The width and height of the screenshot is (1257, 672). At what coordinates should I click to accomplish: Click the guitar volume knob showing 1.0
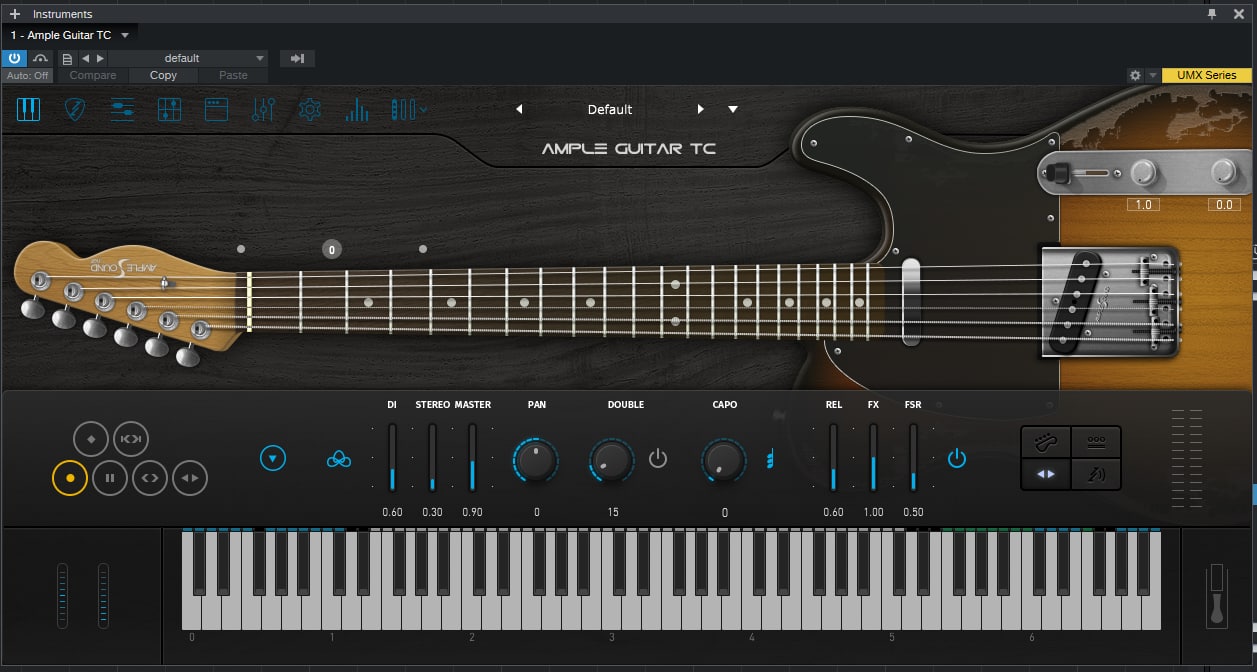1143,173
